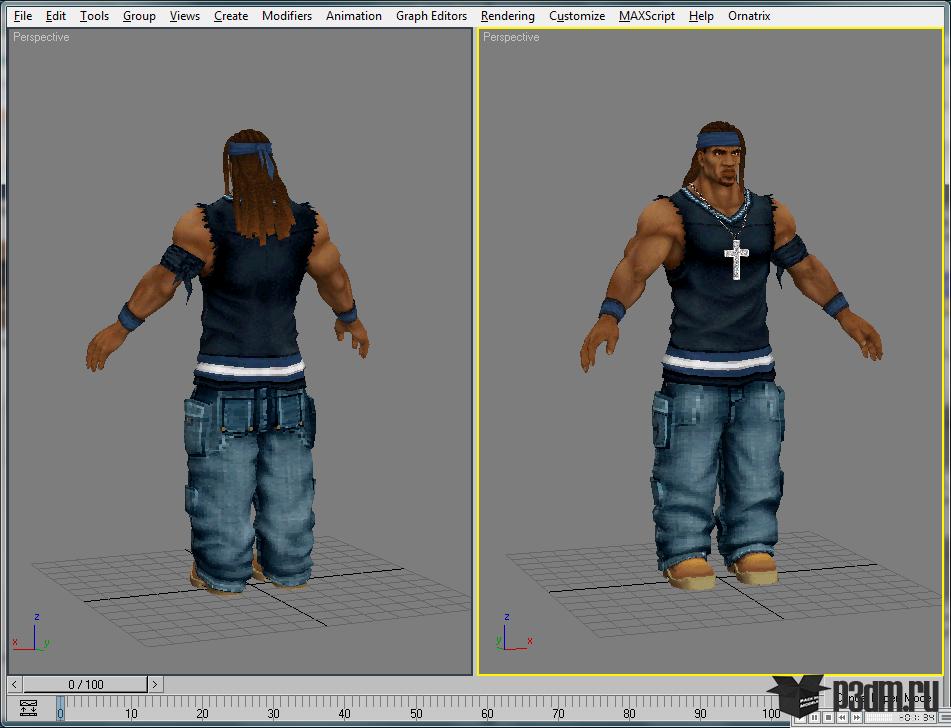
Task: Click the rewind playback button
Action: [x=842, y=718]
